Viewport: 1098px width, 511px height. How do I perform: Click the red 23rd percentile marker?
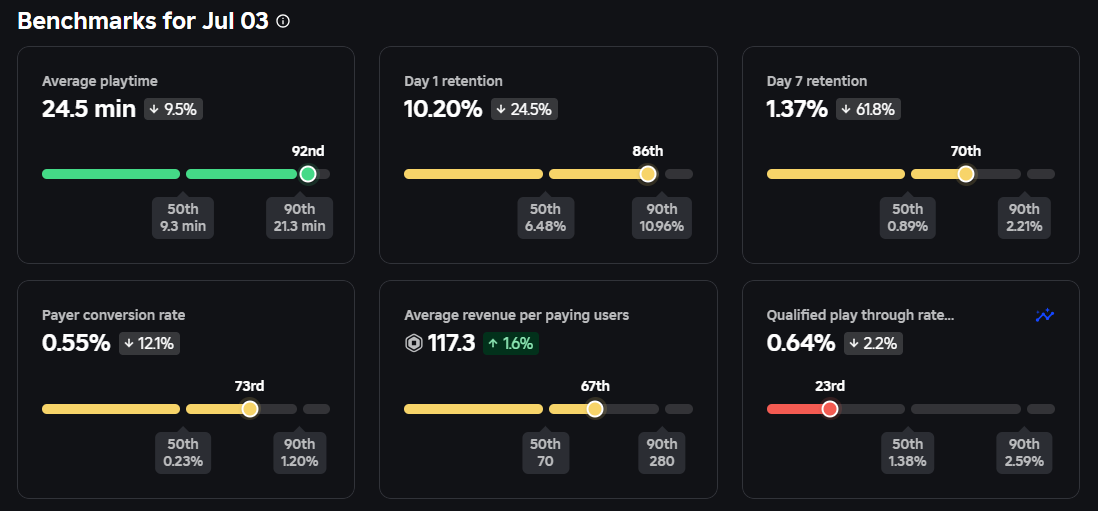[x=829, y=409]
